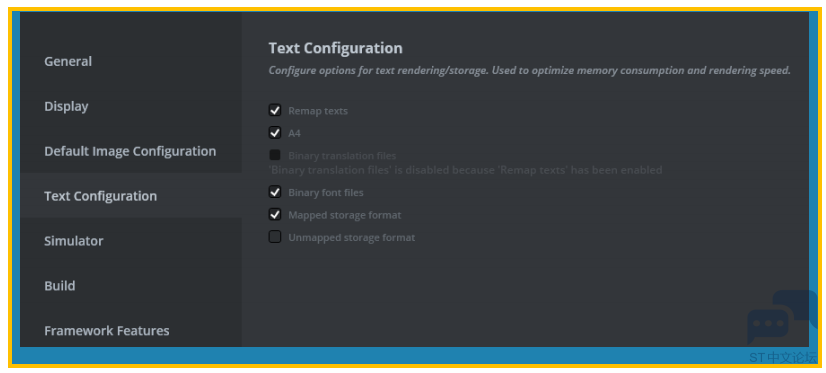Image resolution: width=826 pixels, height=373 pixels.
Task: Go to the Simulator settings section
Action: click(x=74, y=241)
